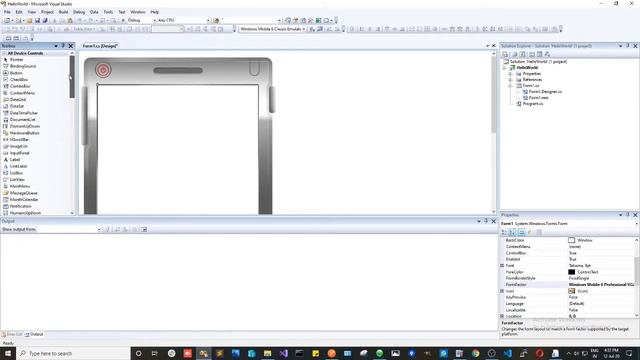The width and height of the screenshot is (640, 360).
Task: Expand the Location property in the Properties grid
Action: (502, 316)
